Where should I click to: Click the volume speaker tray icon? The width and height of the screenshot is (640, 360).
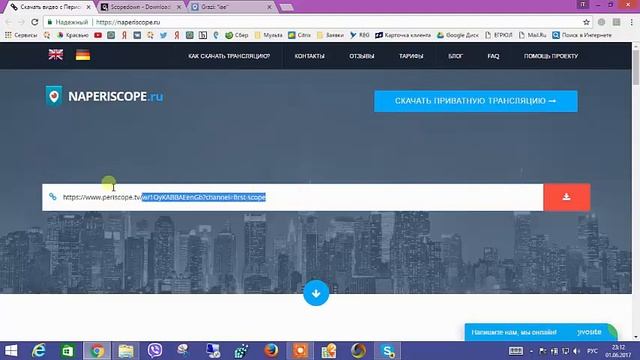(x=576, y=351)
